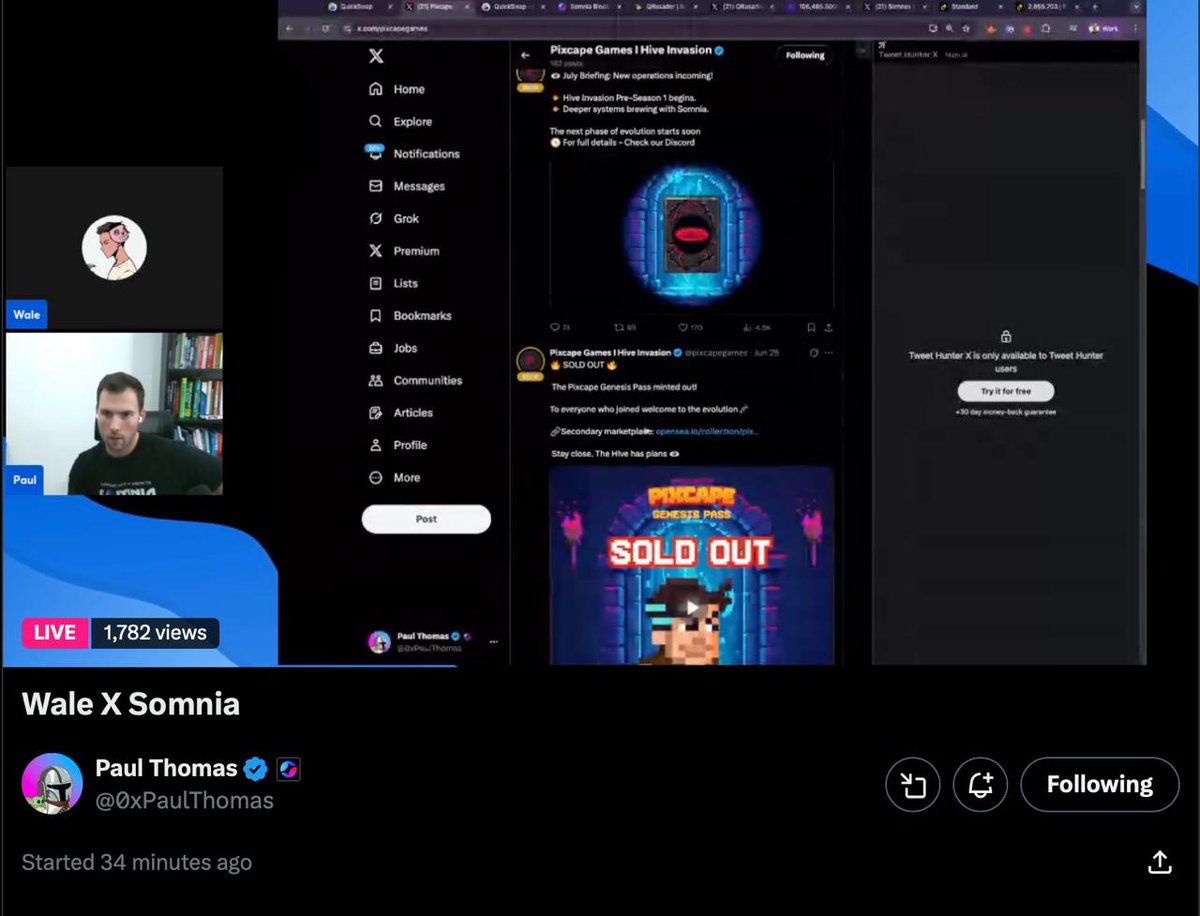This screenshot has height=916, width=1200.
Task: Open Explore search in streamed sidebar
Action: pos(401,121)
